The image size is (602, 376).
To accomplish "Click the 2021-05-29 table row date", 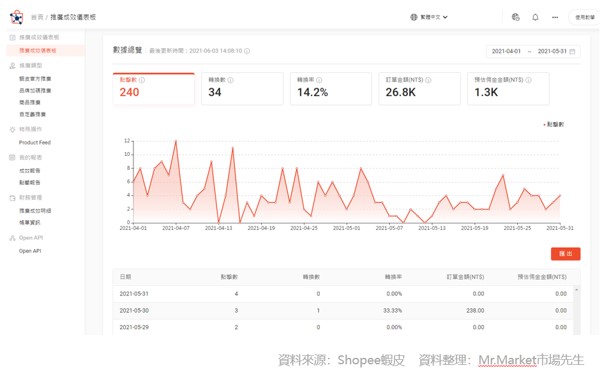I will point(134,328).
